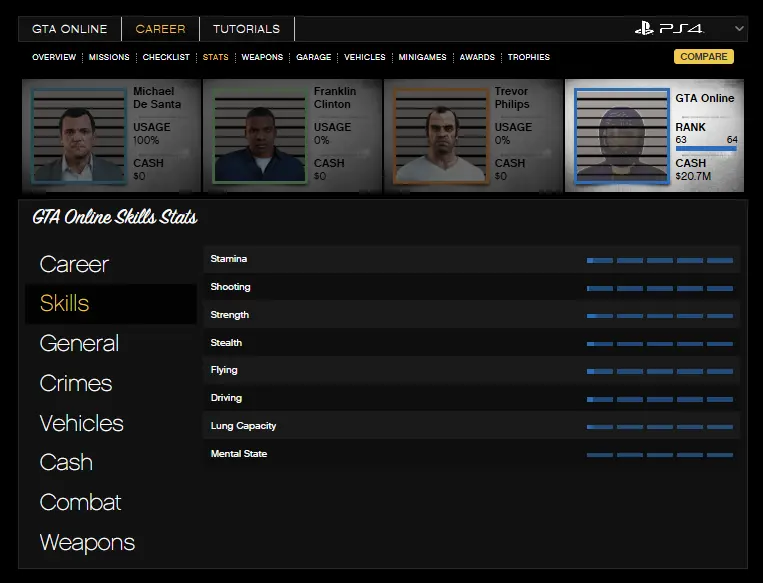Image resolution: width=763 pixels, height=583 pixels.
Task: Select Combat in the left sidebar
Action: pyautogui.click(x=80, y=502)
